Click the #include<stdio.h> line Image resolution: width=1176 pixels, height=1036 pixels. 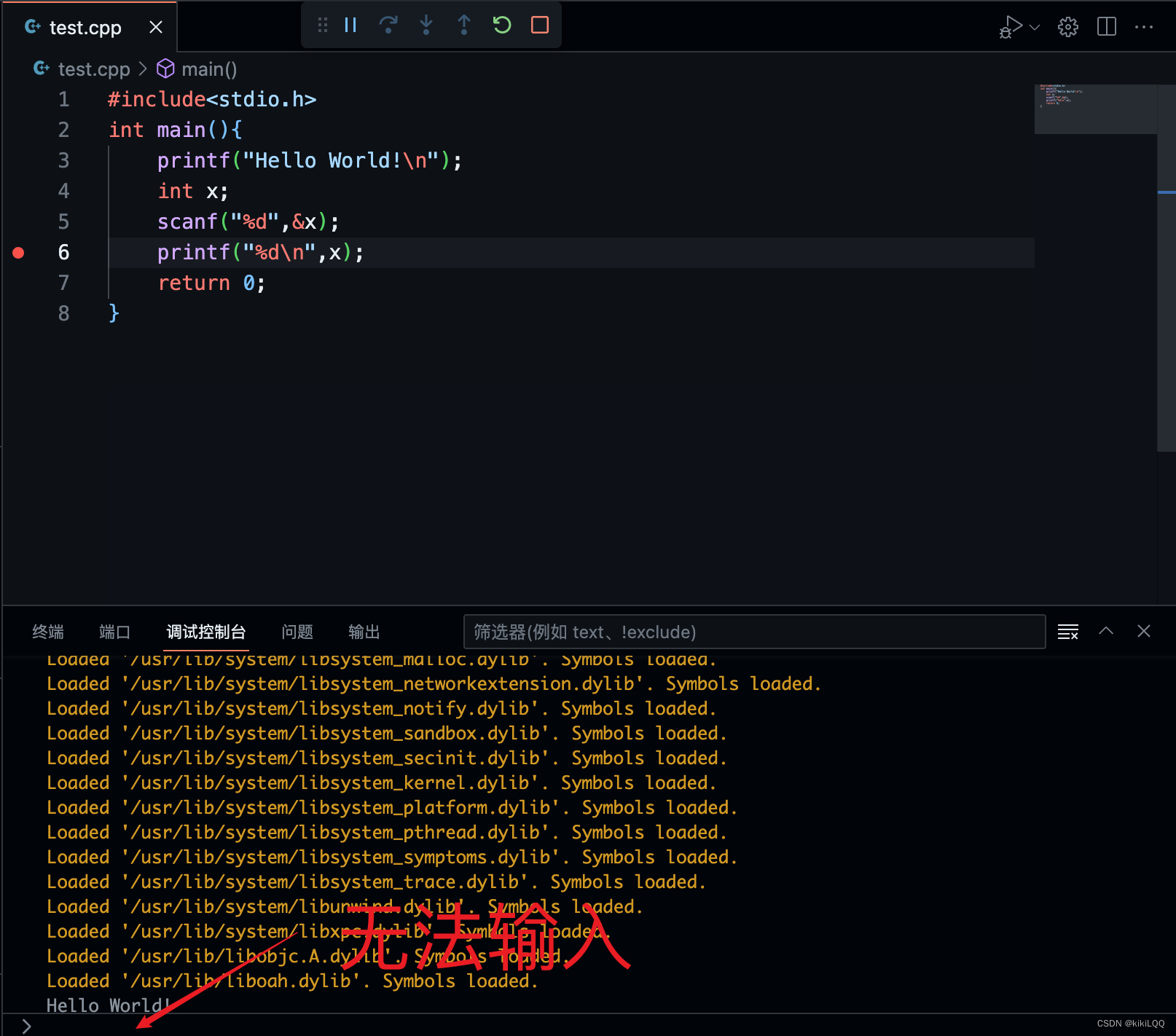pos(212,100)
